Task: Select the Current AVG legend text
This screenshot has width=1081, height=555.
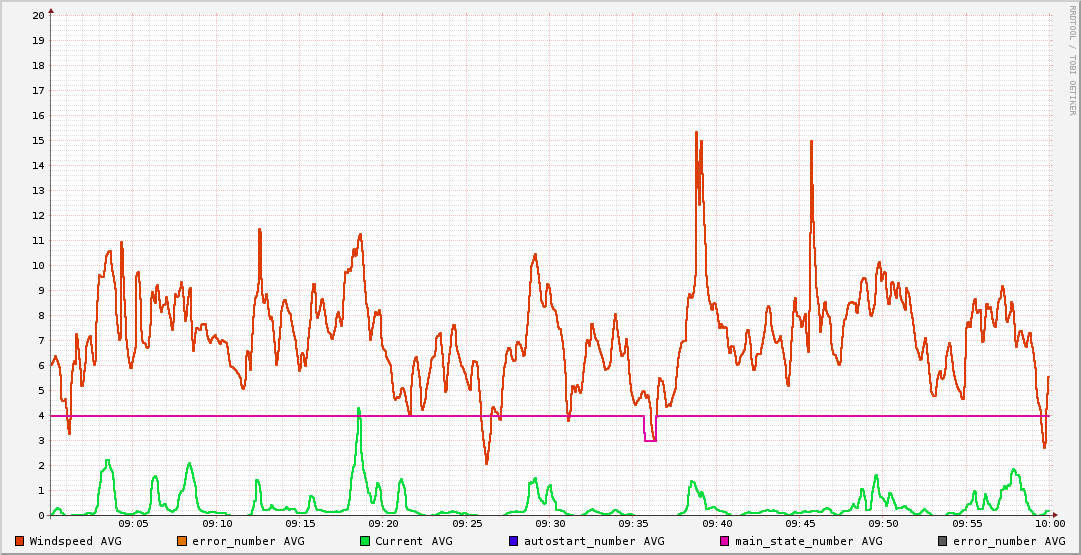Action: (414, 541)
